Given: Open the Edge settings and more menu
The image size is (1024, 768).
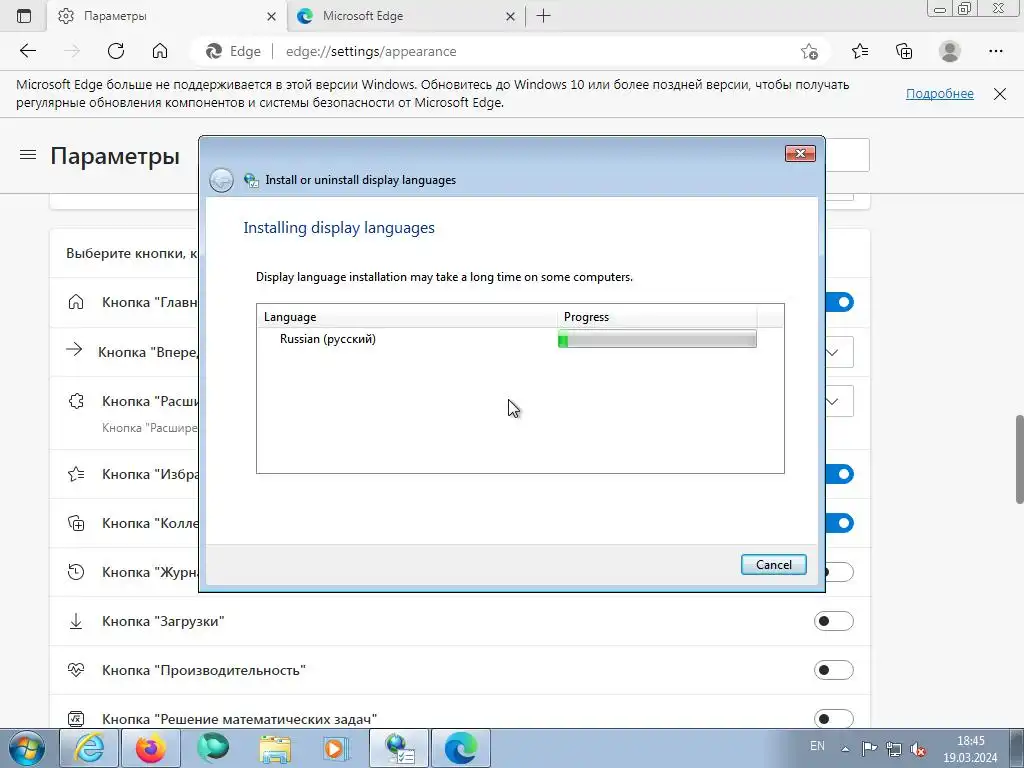Looking at the screenshot, I should pos(995,51).
